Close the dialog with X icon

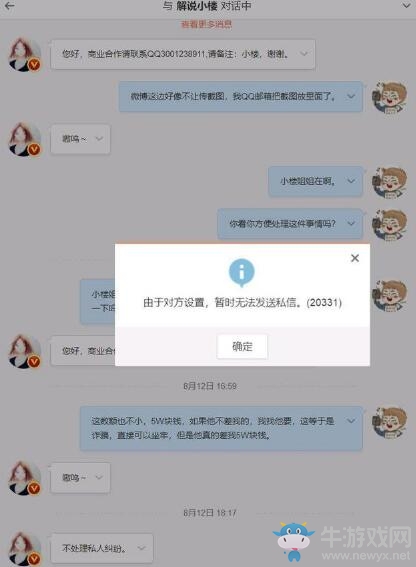click(x=355, y=258)
